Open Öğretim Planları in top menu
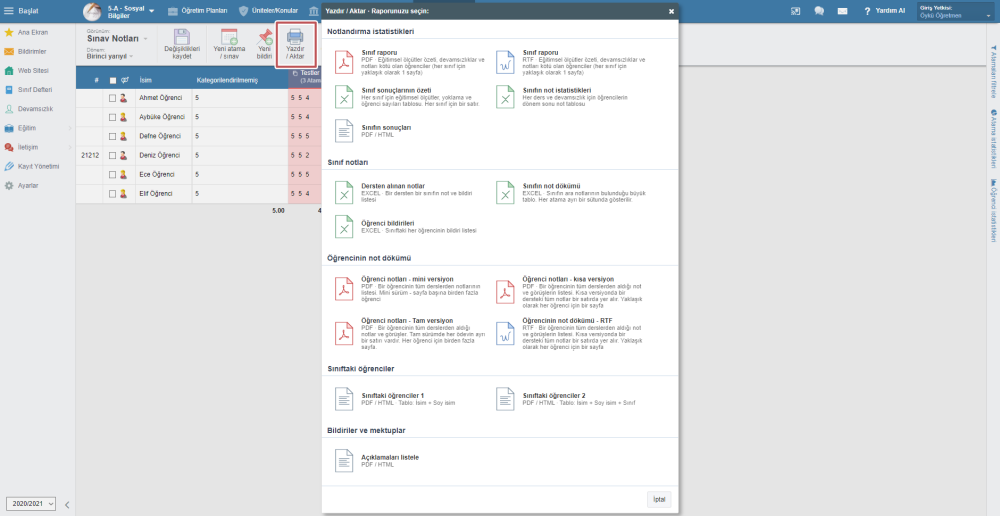This screenshot has height=516, width=1000. pyautogui.click(x=198, y=11)
